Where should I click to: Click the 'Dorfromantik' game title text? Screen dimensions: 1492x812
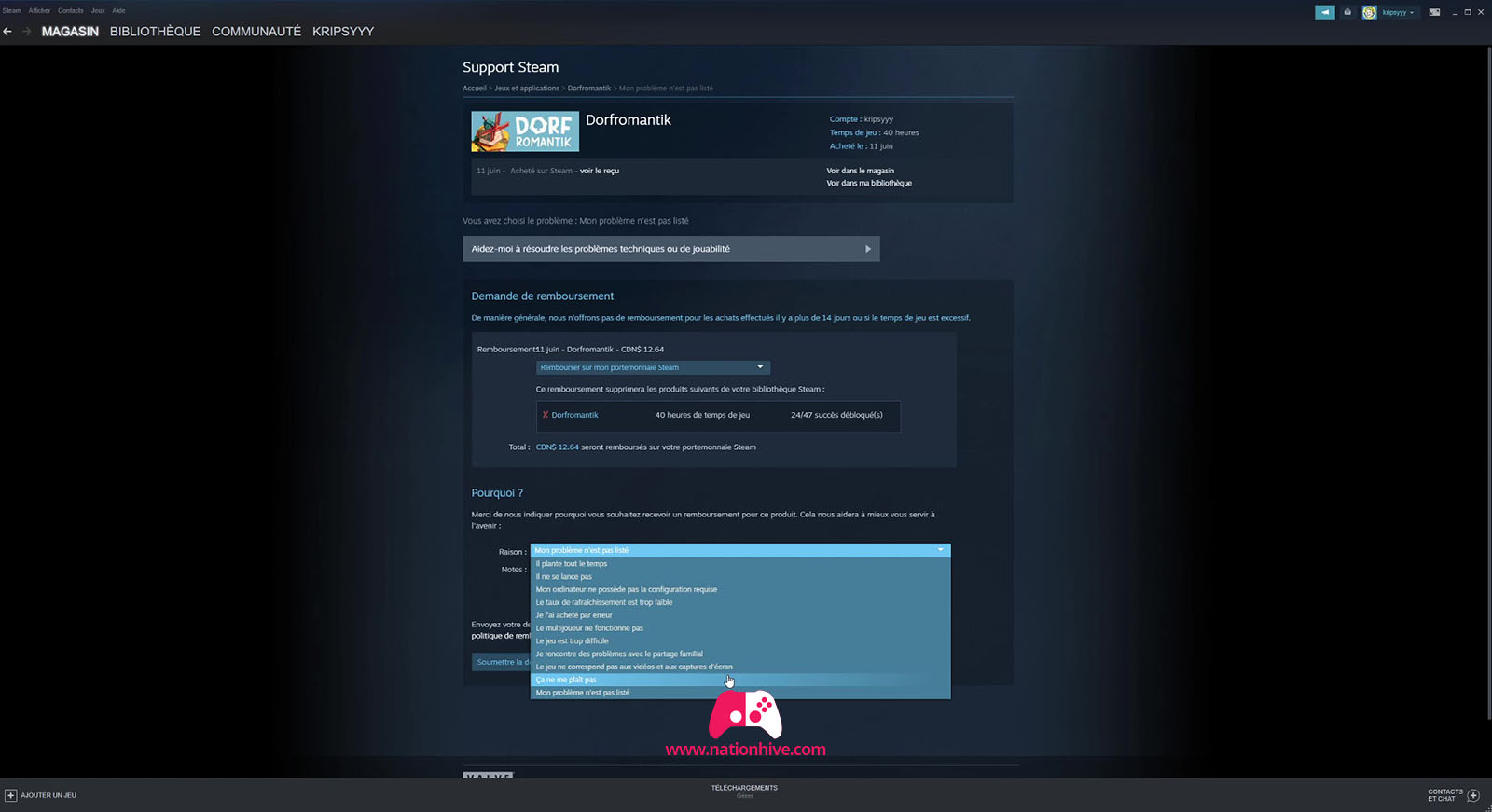pos(629,120)
